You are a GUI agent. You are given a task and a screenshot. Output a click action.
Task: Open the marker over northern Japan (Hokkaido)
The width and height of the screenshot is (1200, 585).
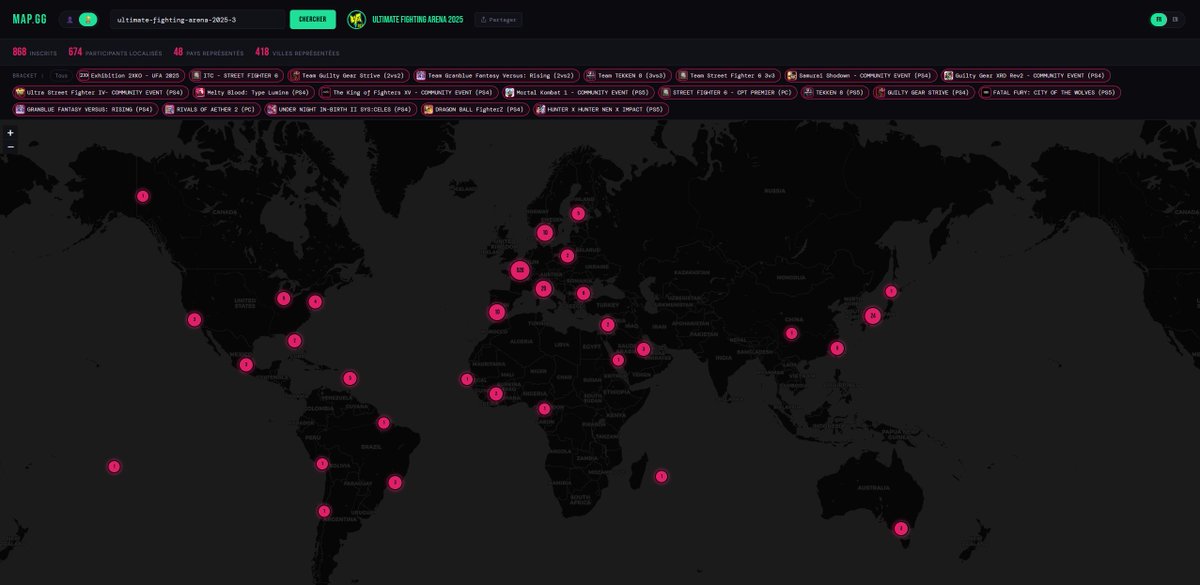891,292
